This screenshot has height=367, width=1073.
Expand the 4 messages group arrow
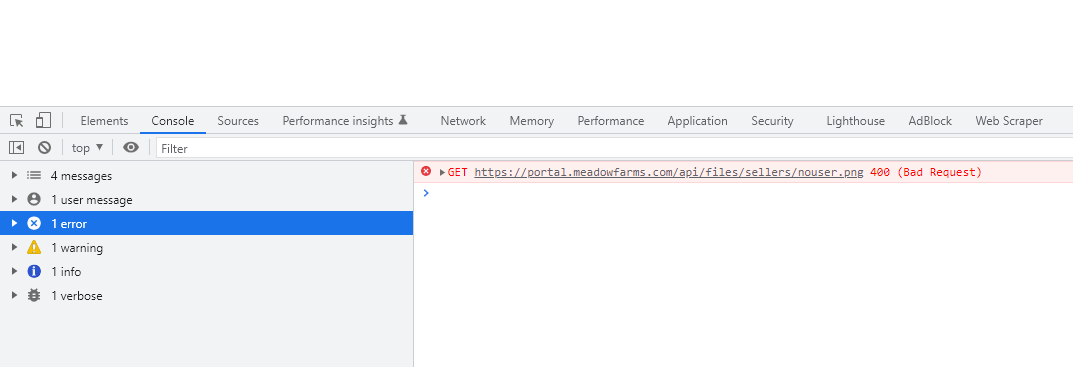point(14,175)
